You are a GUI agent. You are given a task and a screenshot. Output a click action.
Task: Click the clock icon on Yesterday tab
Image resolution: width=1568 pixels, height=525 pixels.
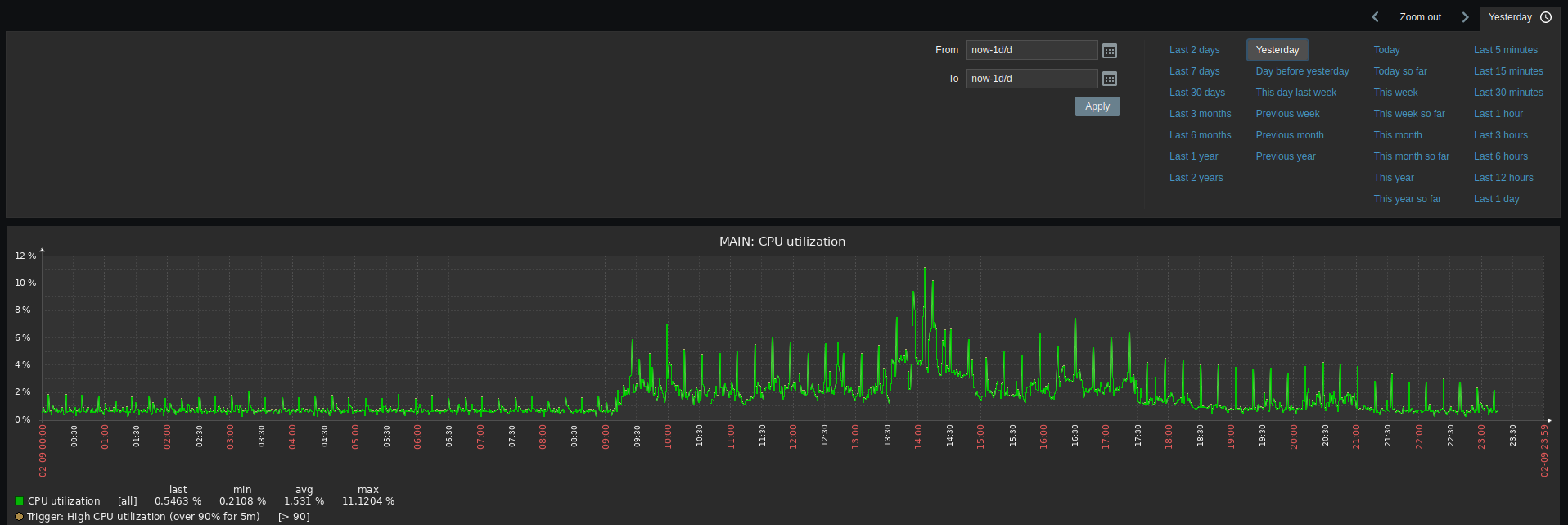(x=1546, y=17)
